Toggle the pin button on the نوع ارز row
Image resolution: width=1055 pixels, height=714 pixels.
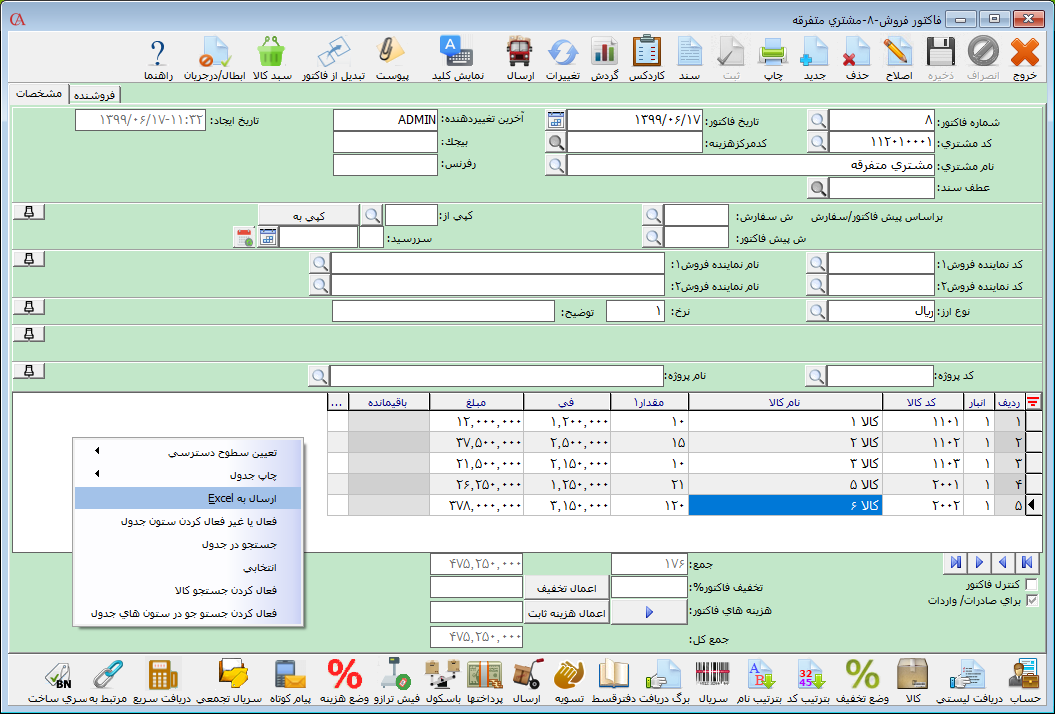click(27, 306)
